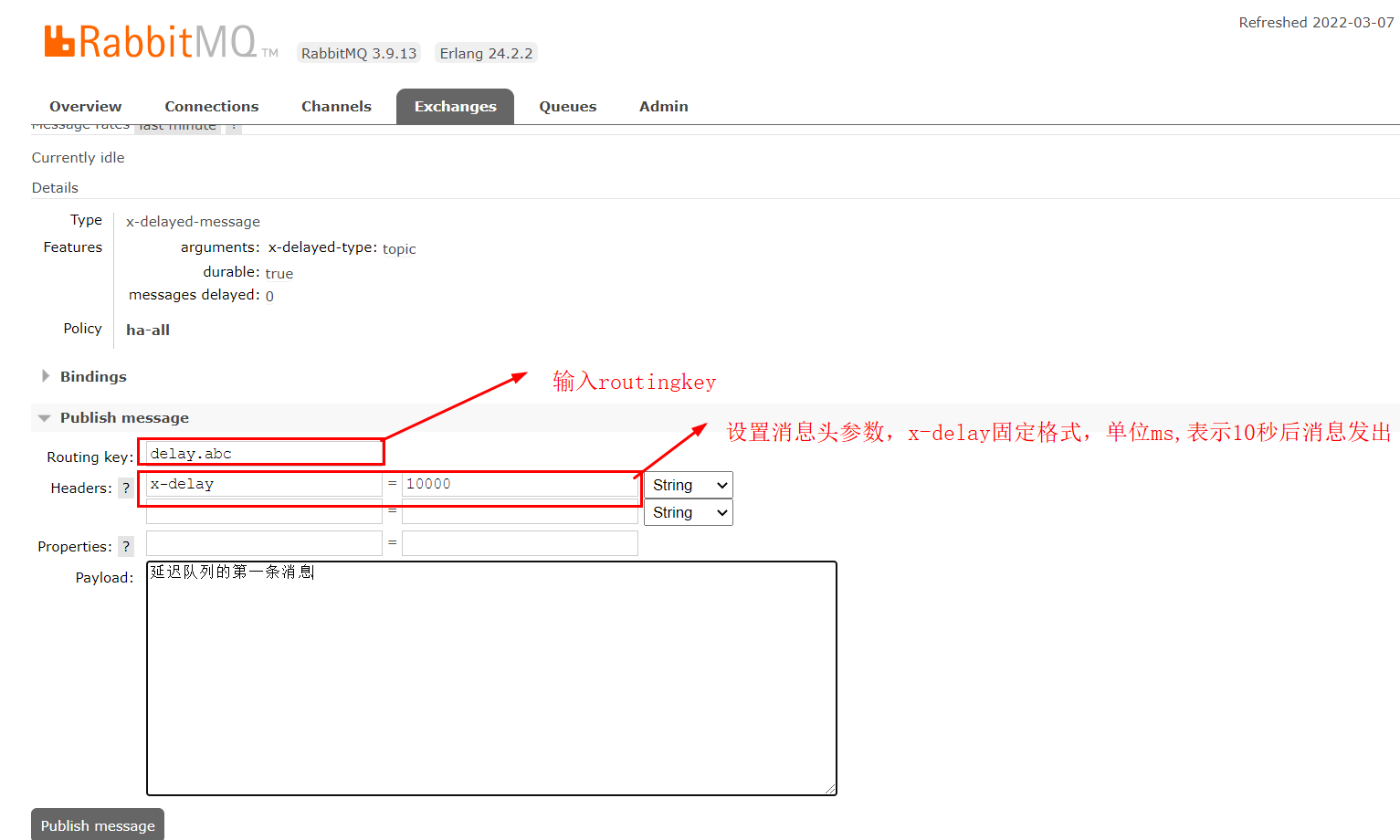Click the Properties name input field

coord(264,543)
